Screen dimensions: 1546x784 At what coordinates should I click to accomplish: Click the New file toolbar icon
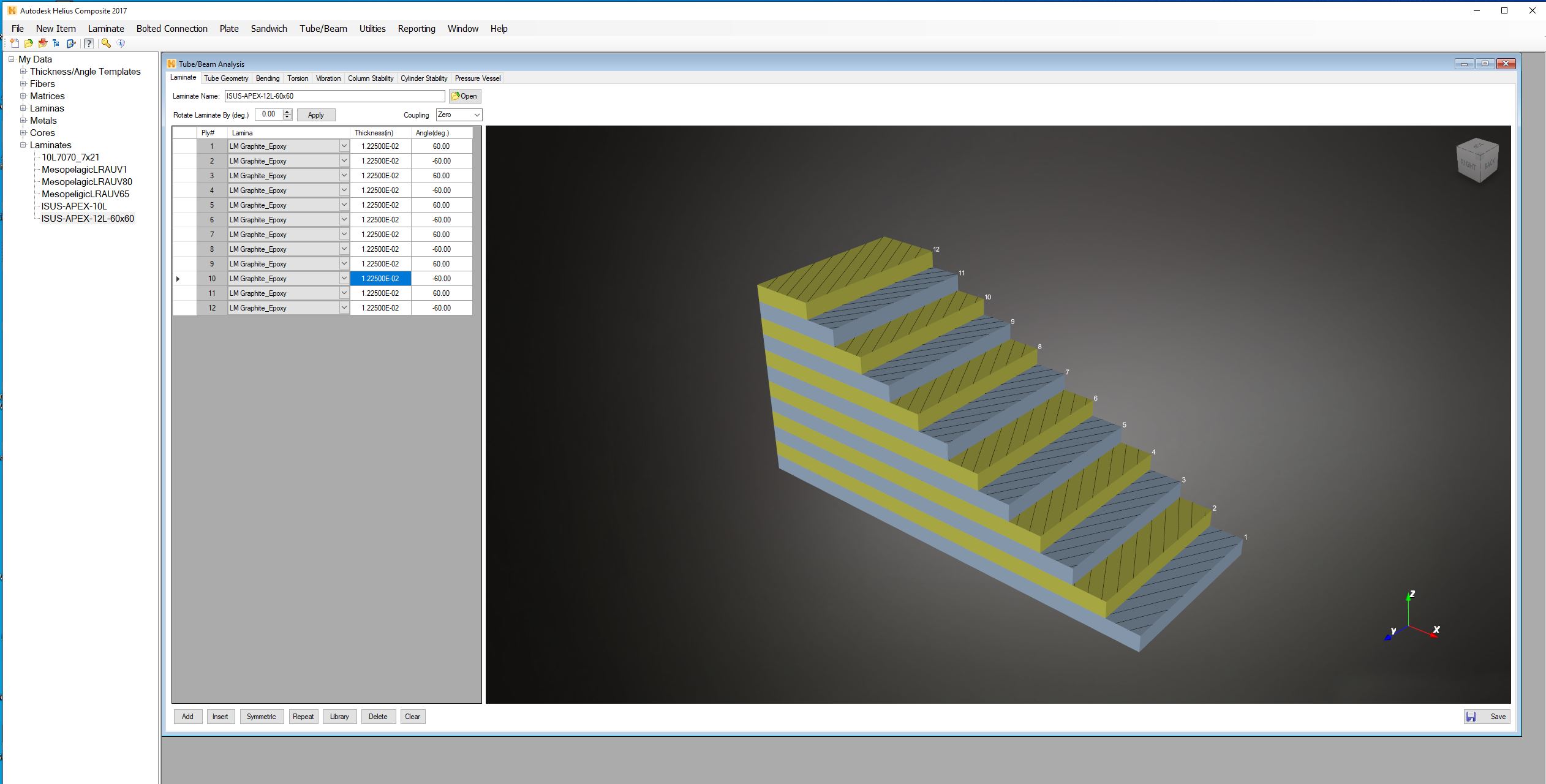pyautogui.click(x=15, y=43)
